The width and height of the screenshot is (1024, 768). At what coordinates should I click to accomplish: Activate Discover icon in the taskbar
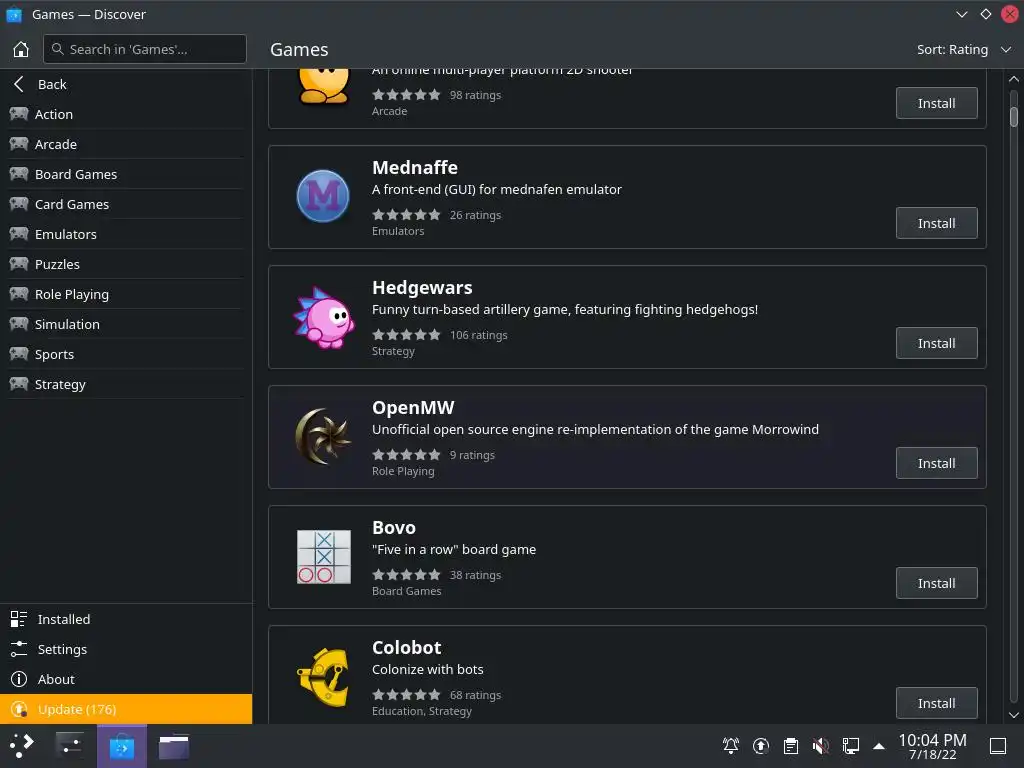click(x=121, y=746)
